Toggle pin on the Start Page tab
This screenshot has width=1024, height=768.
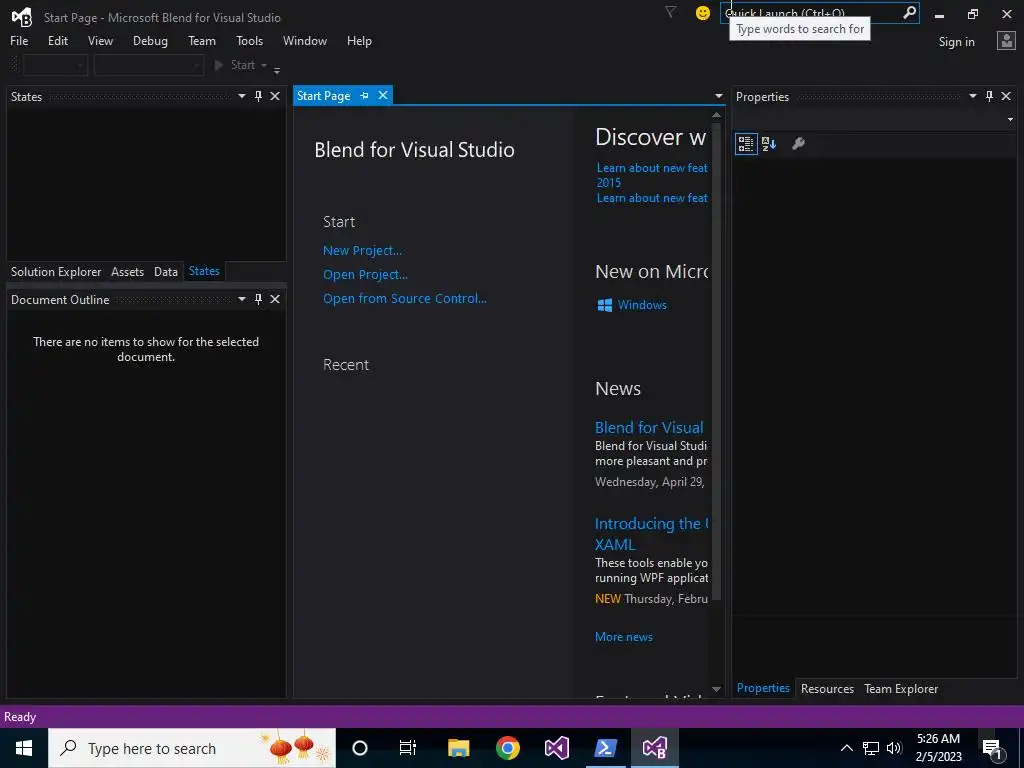pyautogui.click(x=364, y=95)
